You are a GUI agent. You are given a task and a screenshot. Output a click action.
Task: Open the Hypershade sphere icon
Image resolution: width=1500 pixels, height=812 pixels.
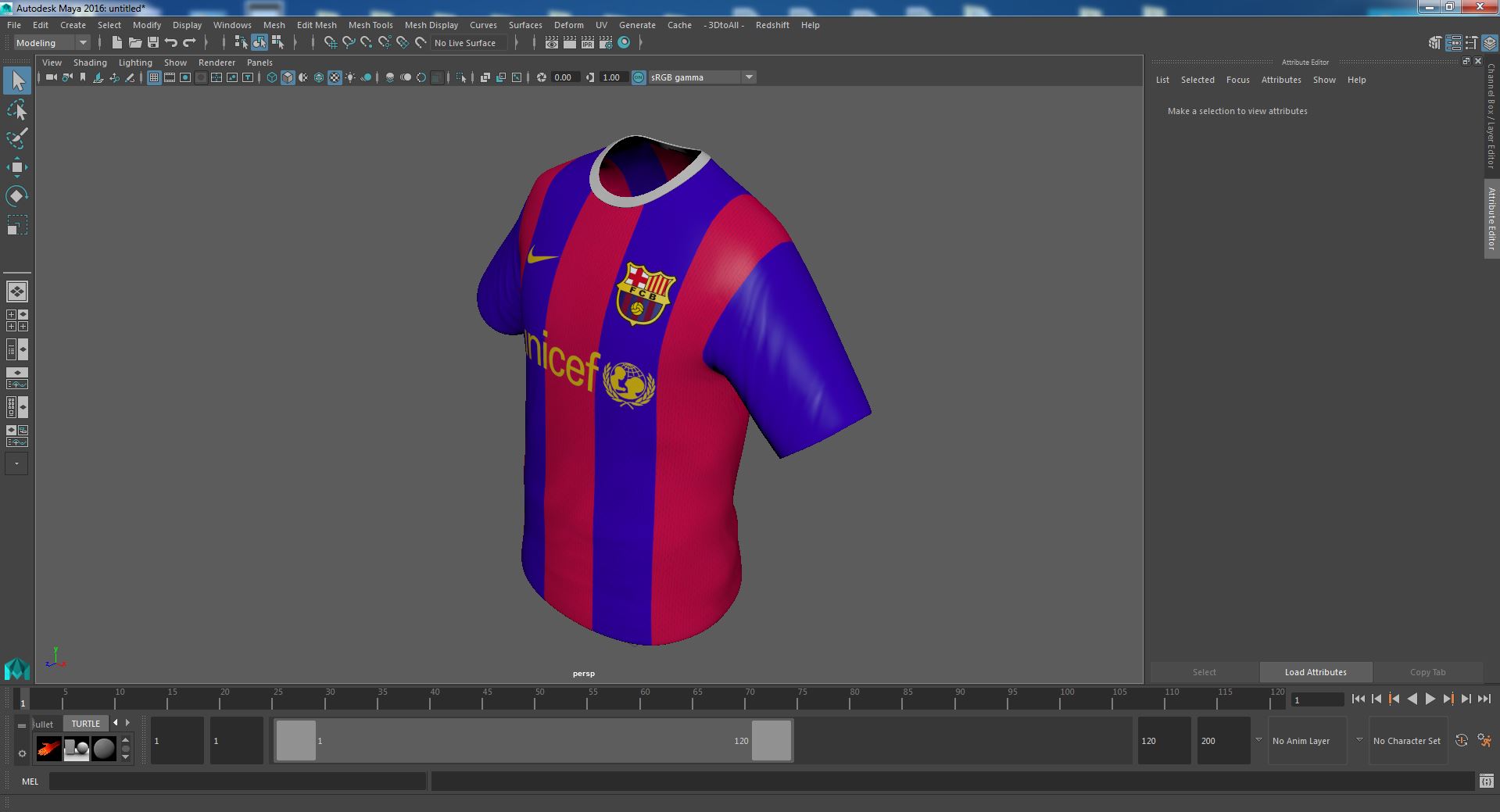(x=624, y=43)
